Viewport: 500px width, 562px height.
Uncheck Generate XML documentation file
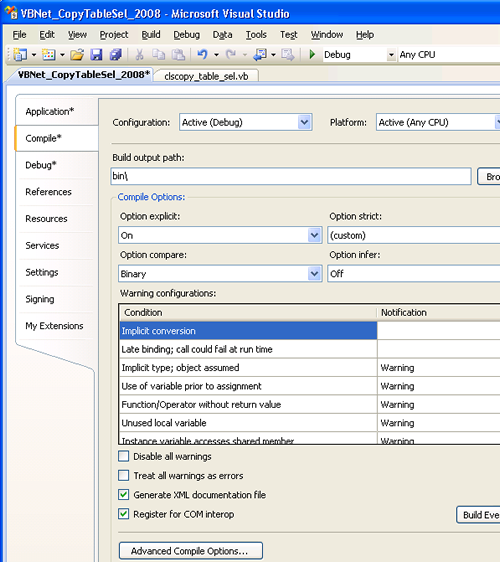coord(123,495)
